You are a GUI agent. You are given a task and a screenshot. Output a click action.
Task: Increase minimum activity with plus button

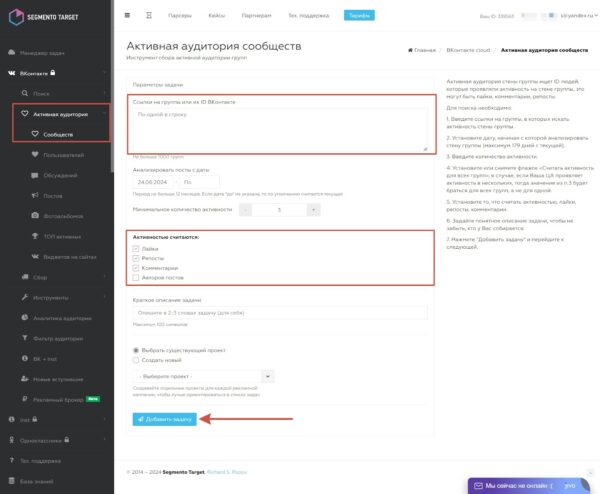tap(314, 210)
